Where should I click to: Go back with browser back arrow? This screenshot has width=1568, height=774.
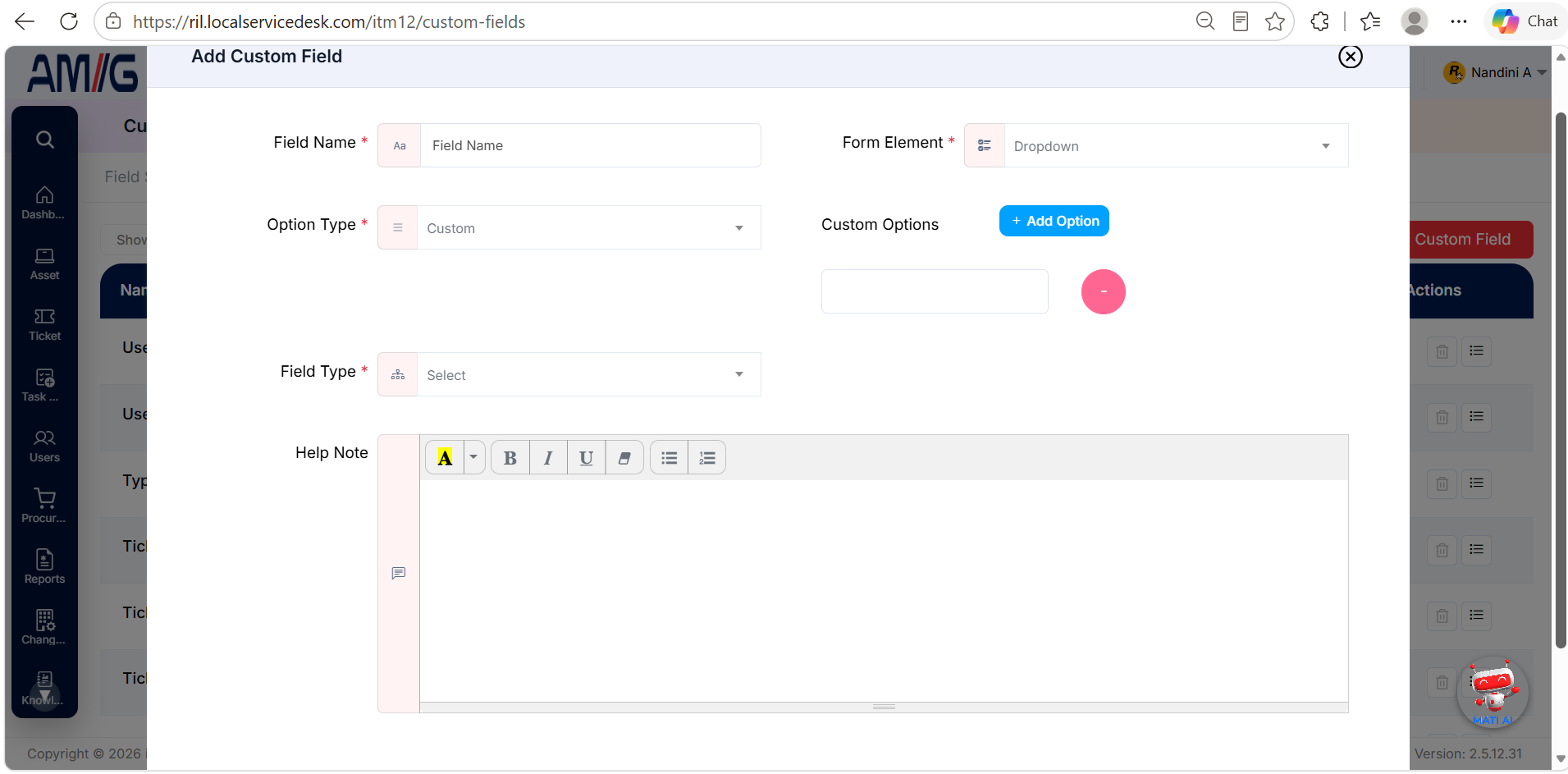[25, 21]
